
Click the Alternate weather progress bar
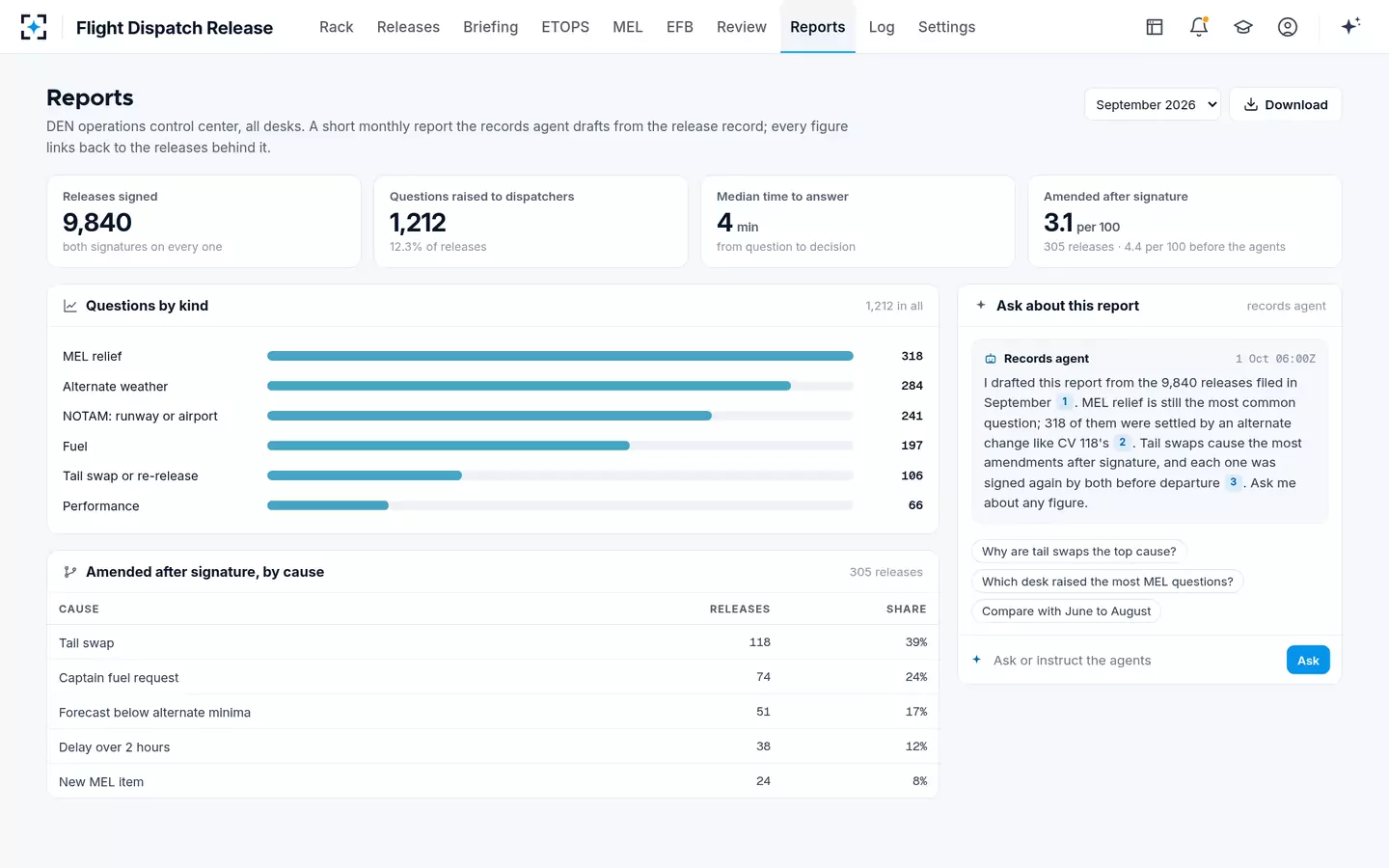tap(560, 386)
